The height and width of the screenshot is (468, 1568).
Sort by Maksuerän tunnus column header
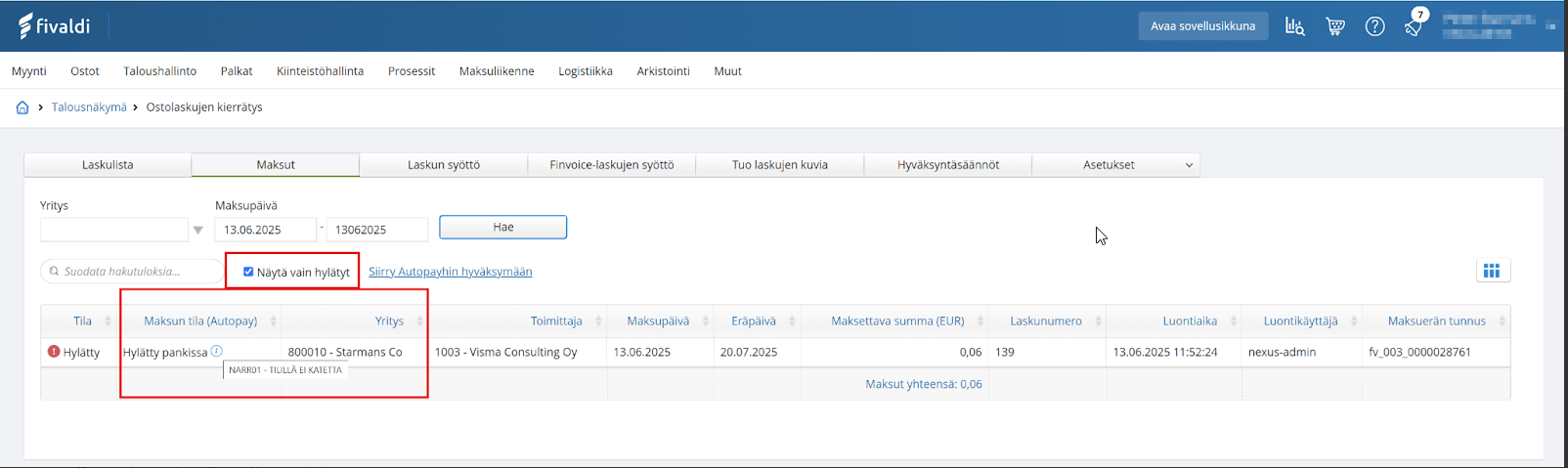tap(1436, 320)
